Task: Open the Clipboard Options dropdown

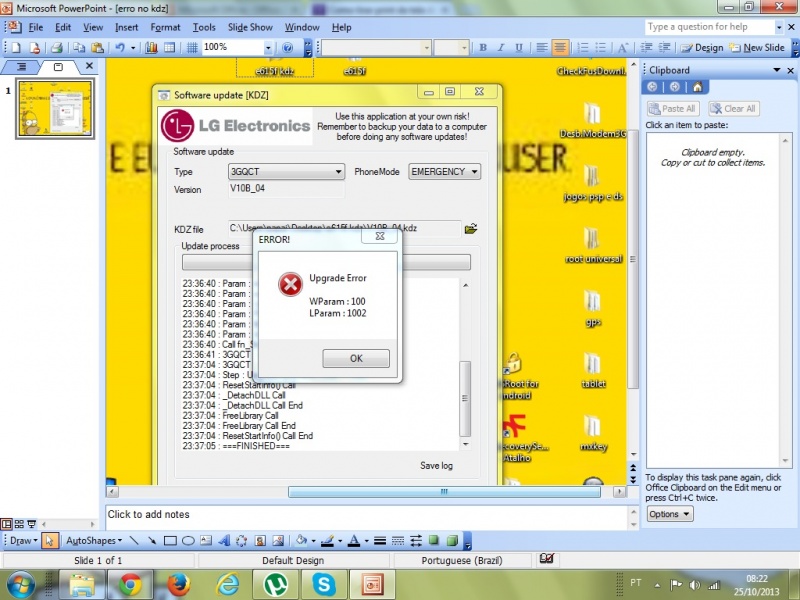Action: (x=670, y=514)
